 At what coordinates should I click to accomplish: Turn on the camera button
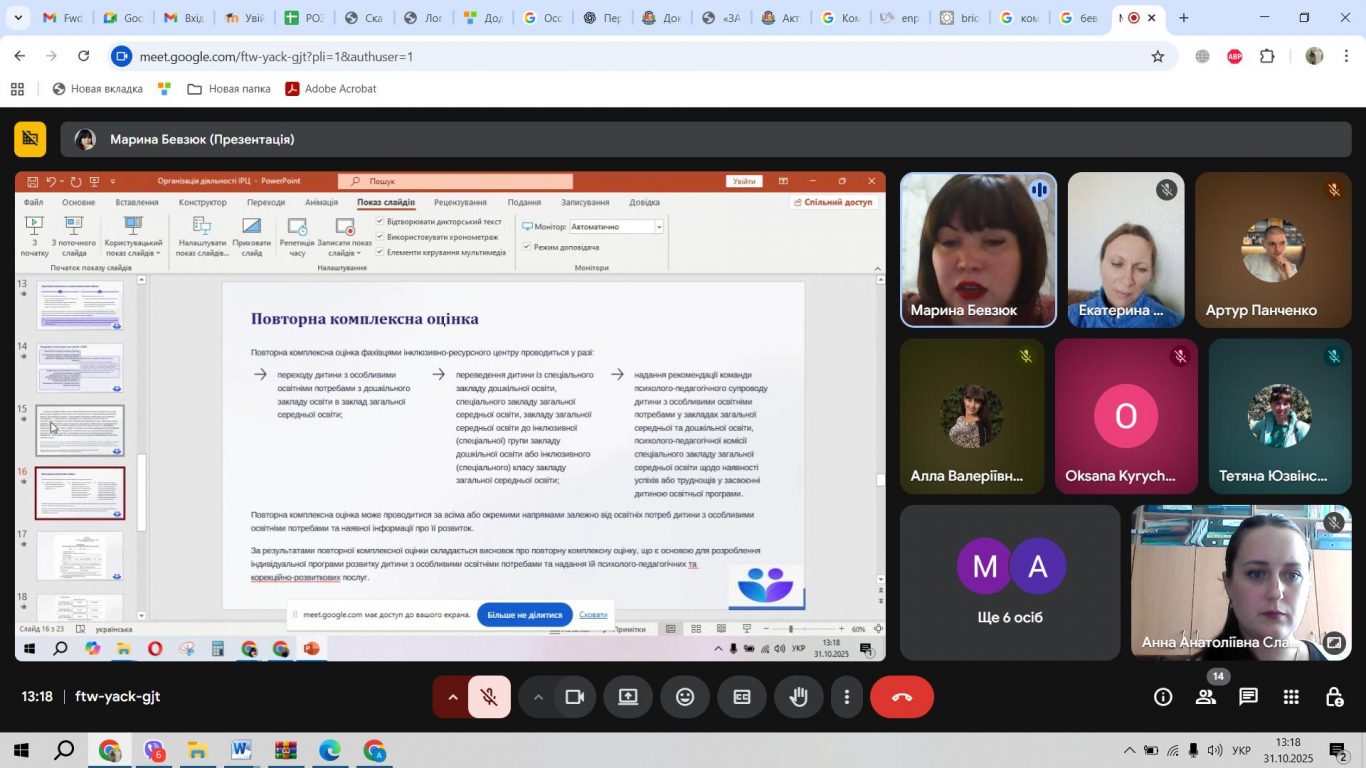(x=574, y=697)
